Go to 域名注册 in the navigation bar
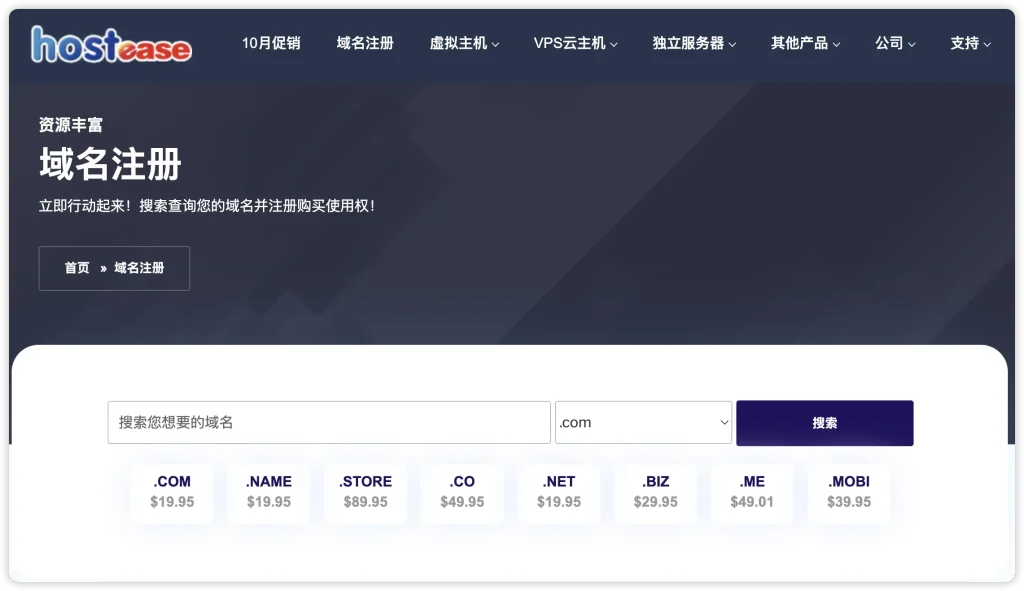Viewport: 1024px width, 591px height. 365,43
